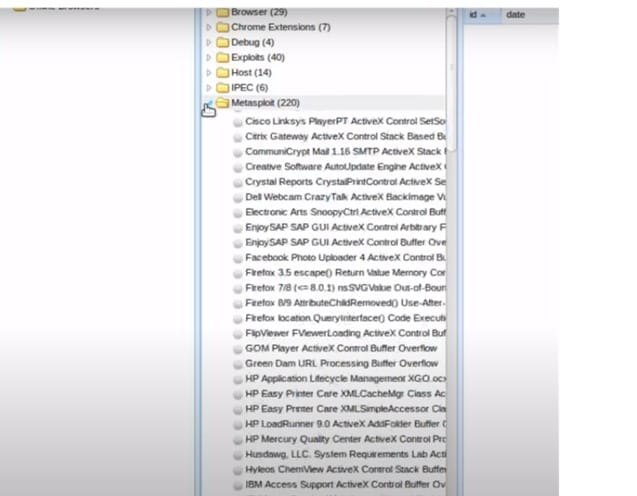Click status dot for Green Dam URL module

coord(238,364)
